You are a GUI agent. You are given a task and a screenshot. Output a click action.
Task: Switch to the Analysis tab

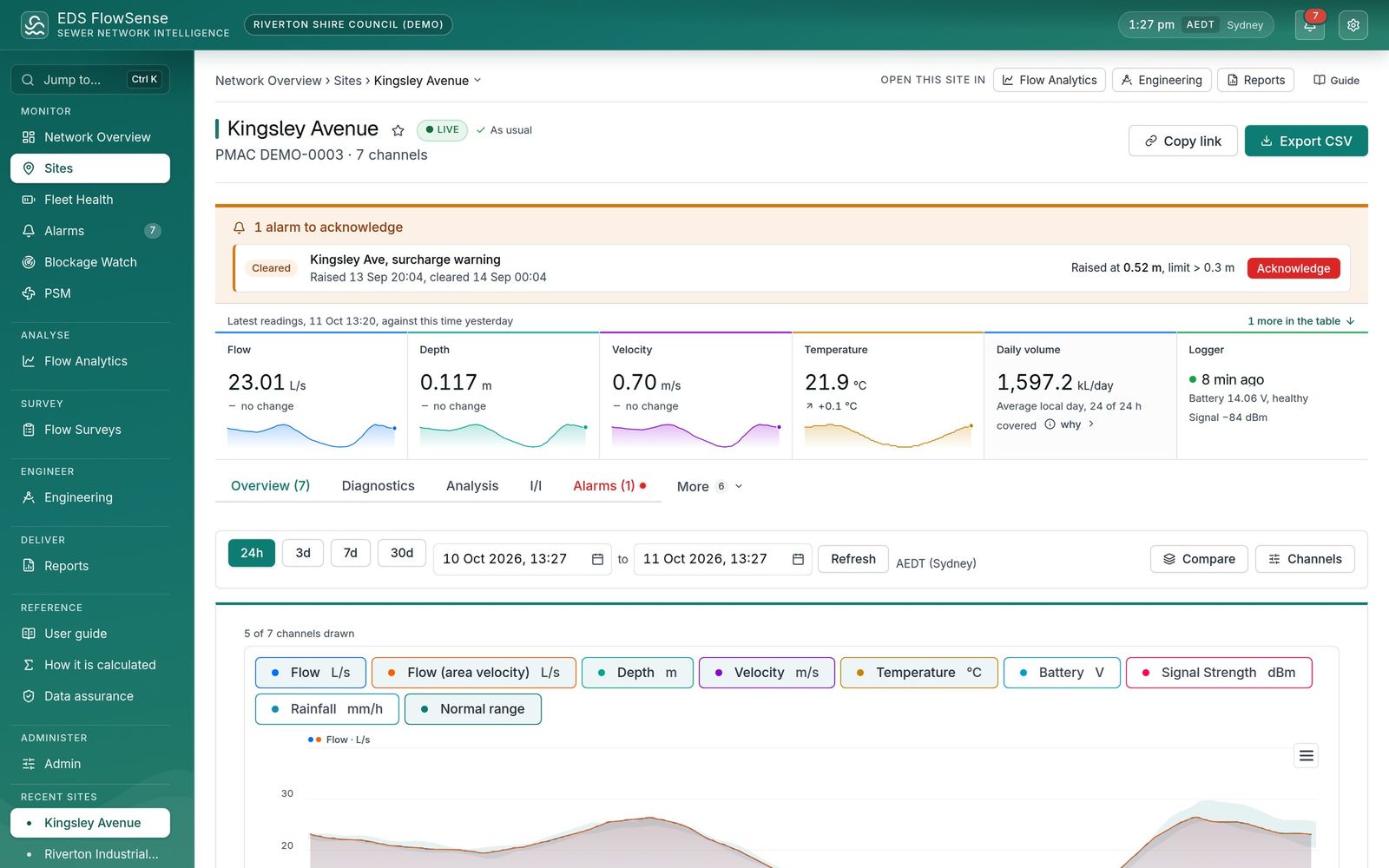[472, 486]
